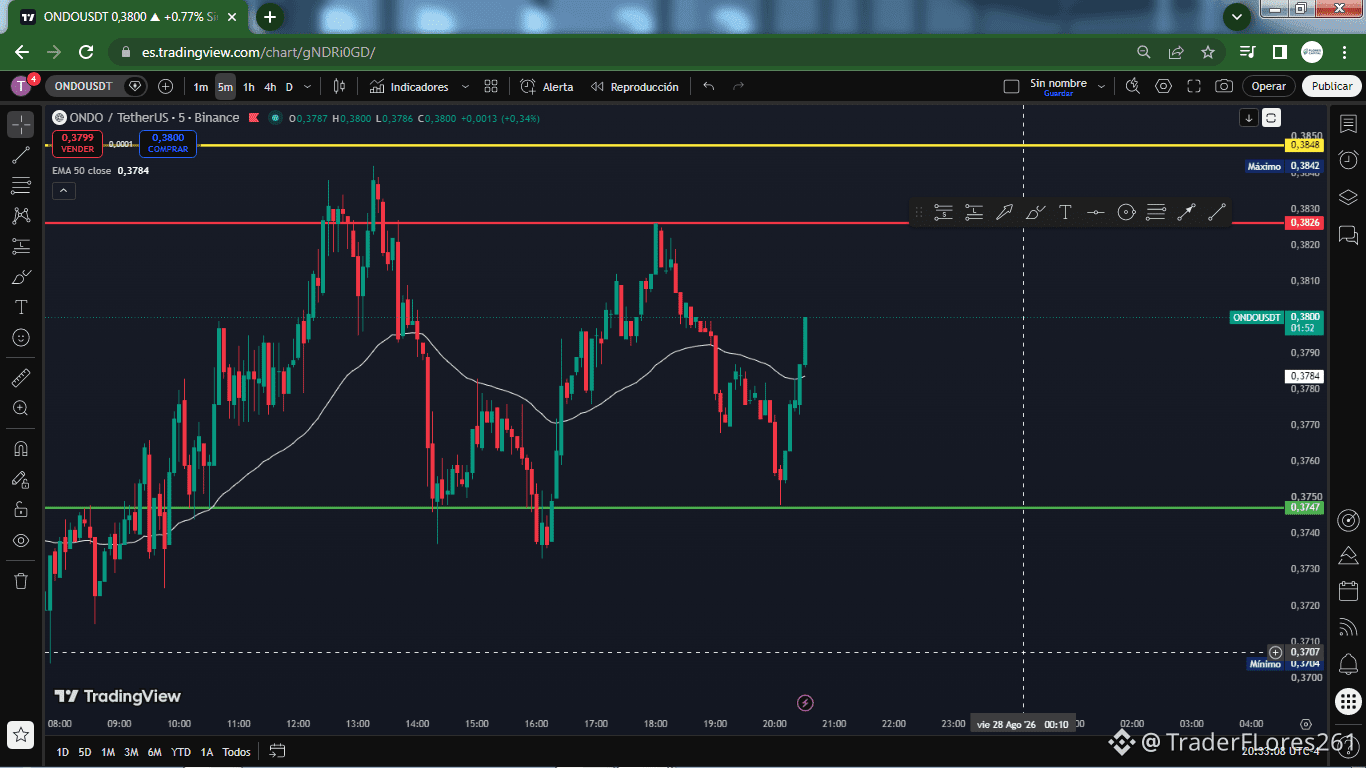Click the Operar trading button

click(x=1269, y=87)
